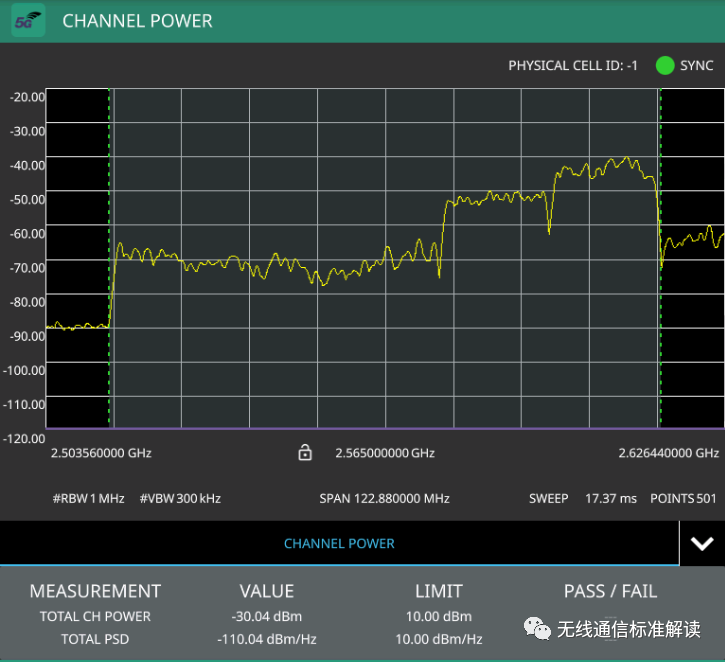
Task: Tap the -20.00 reference level label
Action: tap(26, 97)
